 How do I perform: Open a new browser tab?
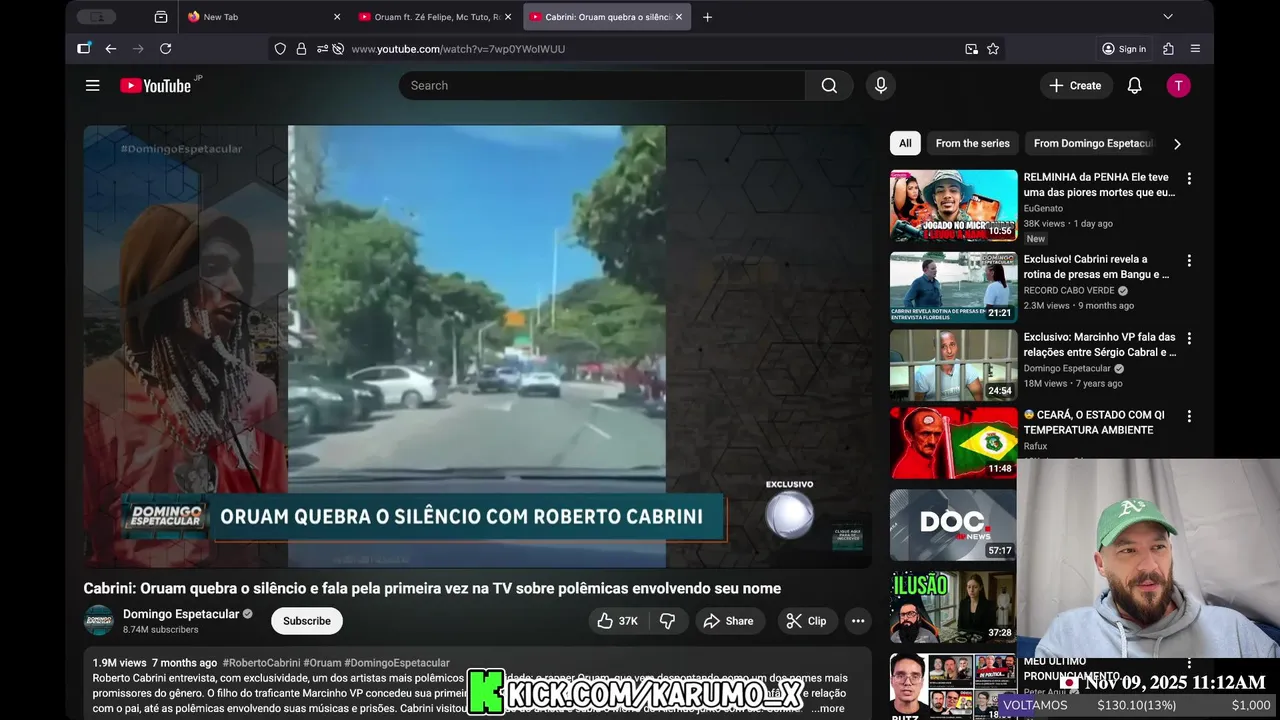click(708, 17)
